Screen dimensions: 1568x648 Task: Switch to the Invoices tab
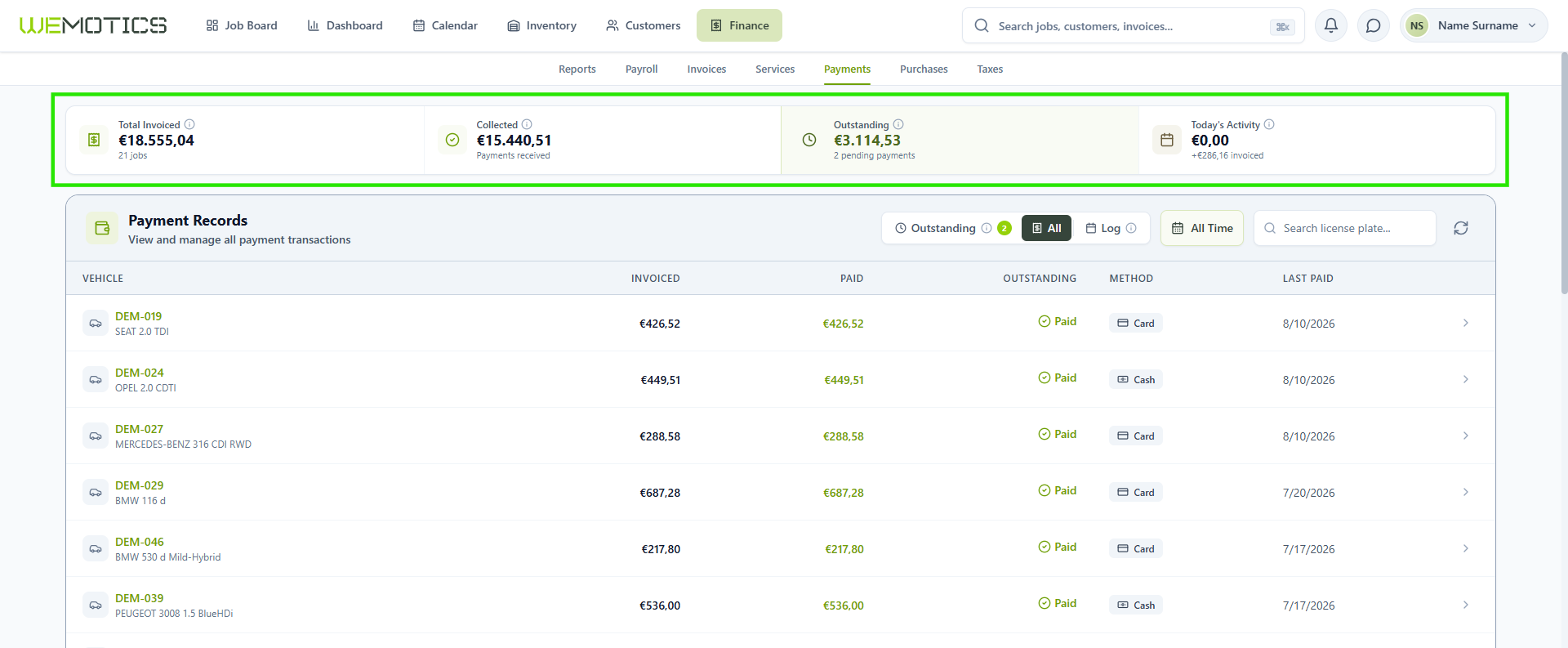[x=706, y=69]
